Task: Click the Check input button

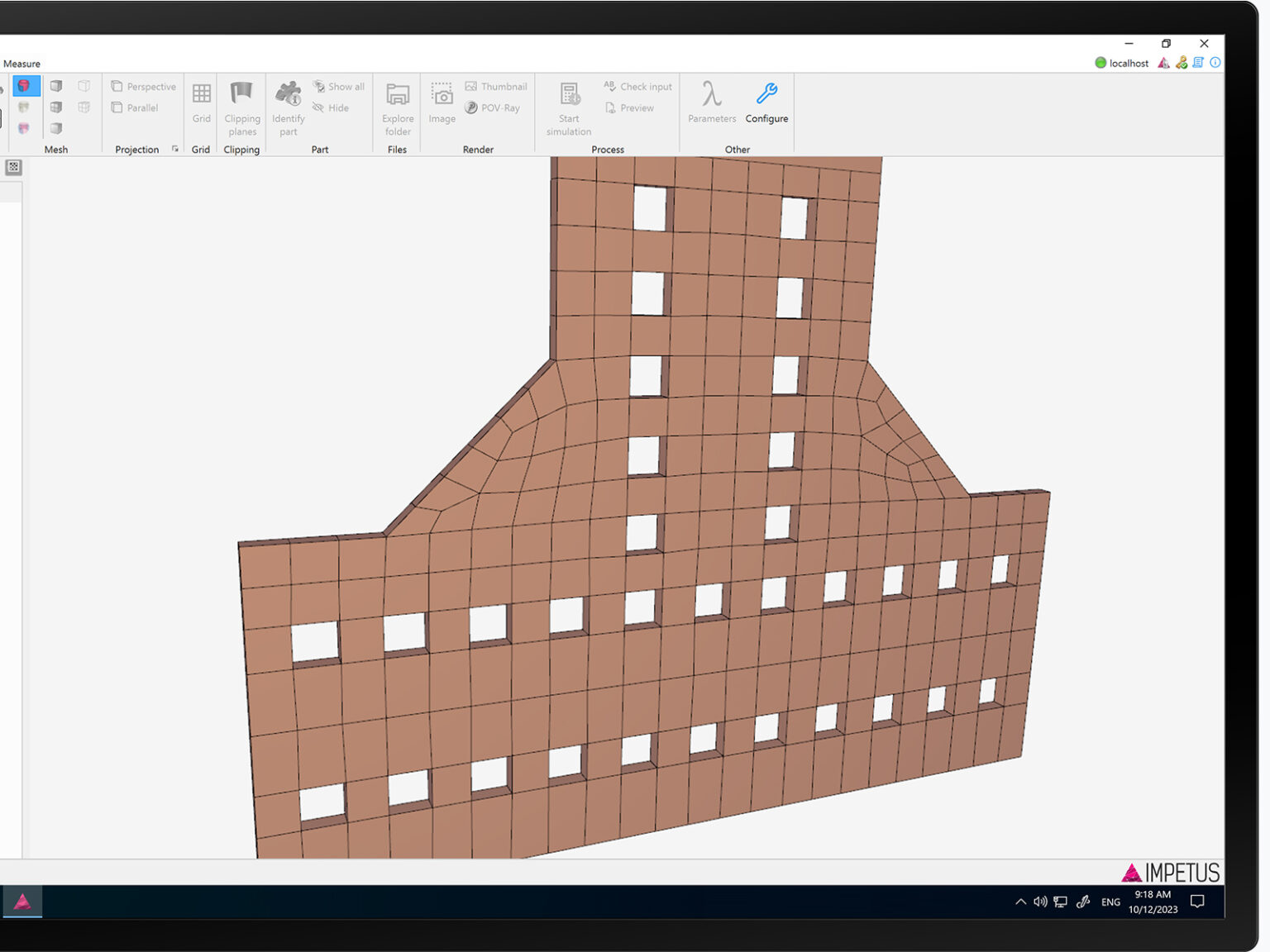Action: [x=637, y=87]
